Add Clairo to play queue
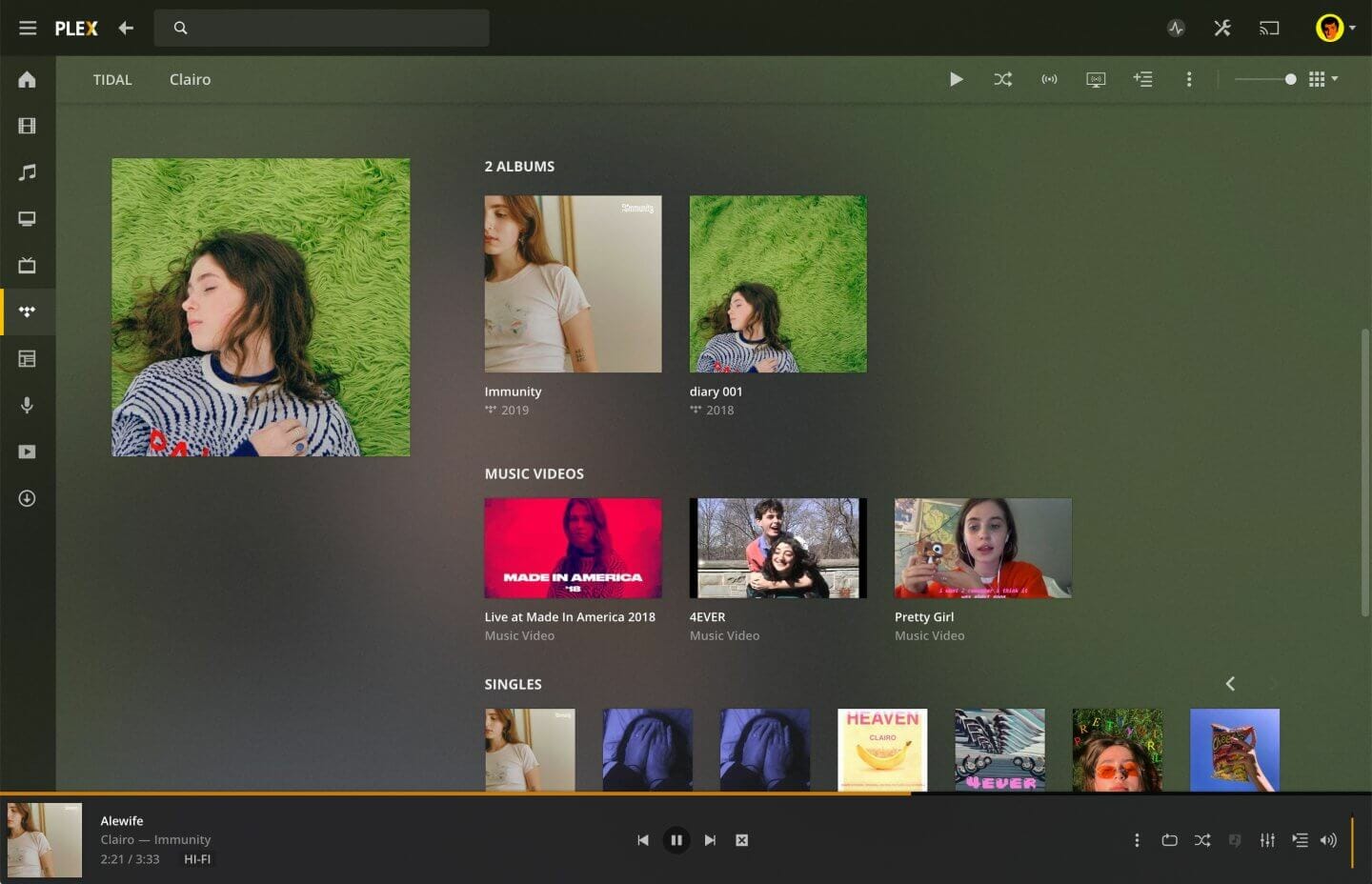 pos(1142,79)
